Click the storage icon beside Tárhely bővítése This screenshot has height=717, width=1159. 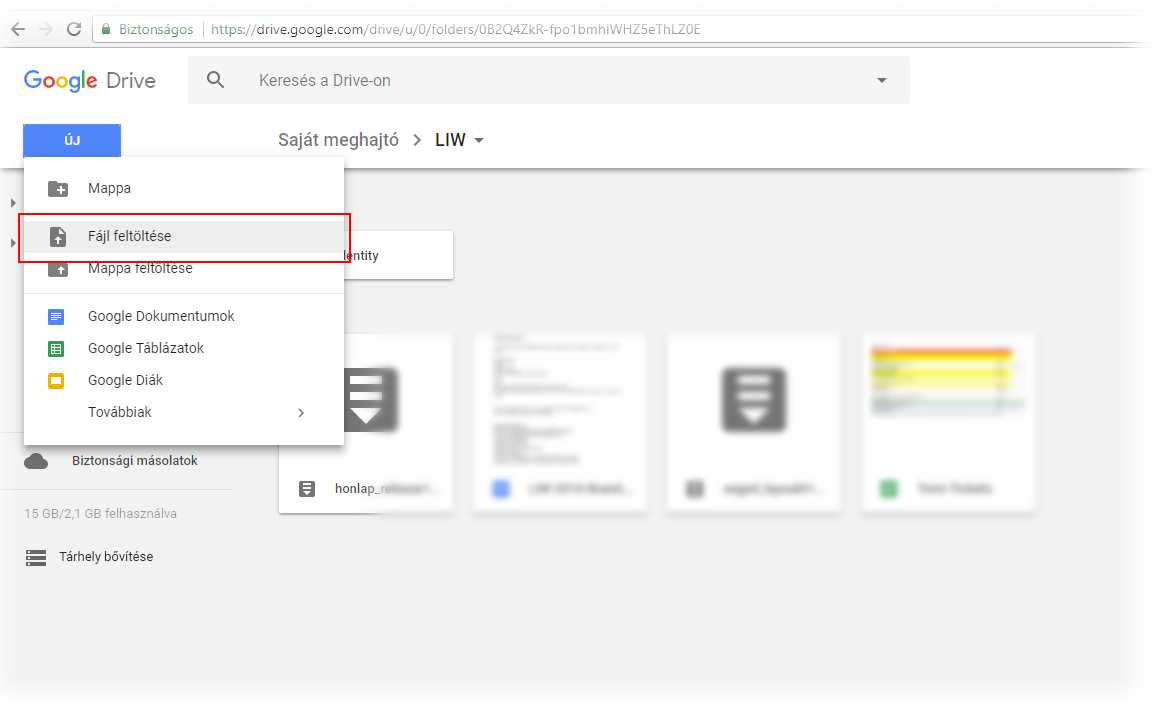(x=36, y=557)
